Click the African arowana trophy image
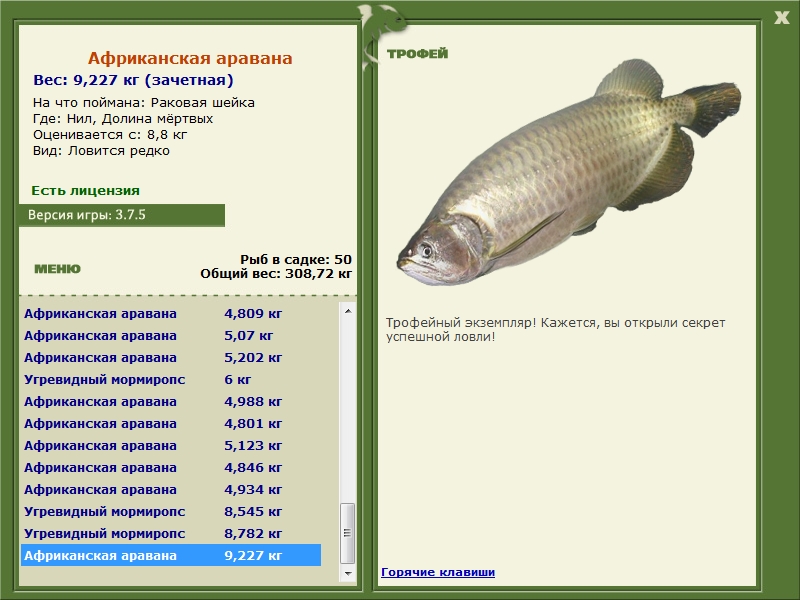 (x=568, y=172)
